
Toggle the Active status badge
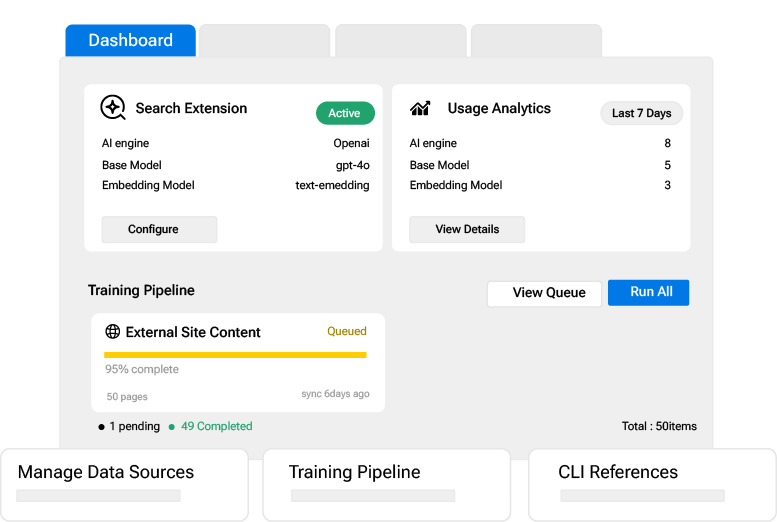tap(345, 113)
